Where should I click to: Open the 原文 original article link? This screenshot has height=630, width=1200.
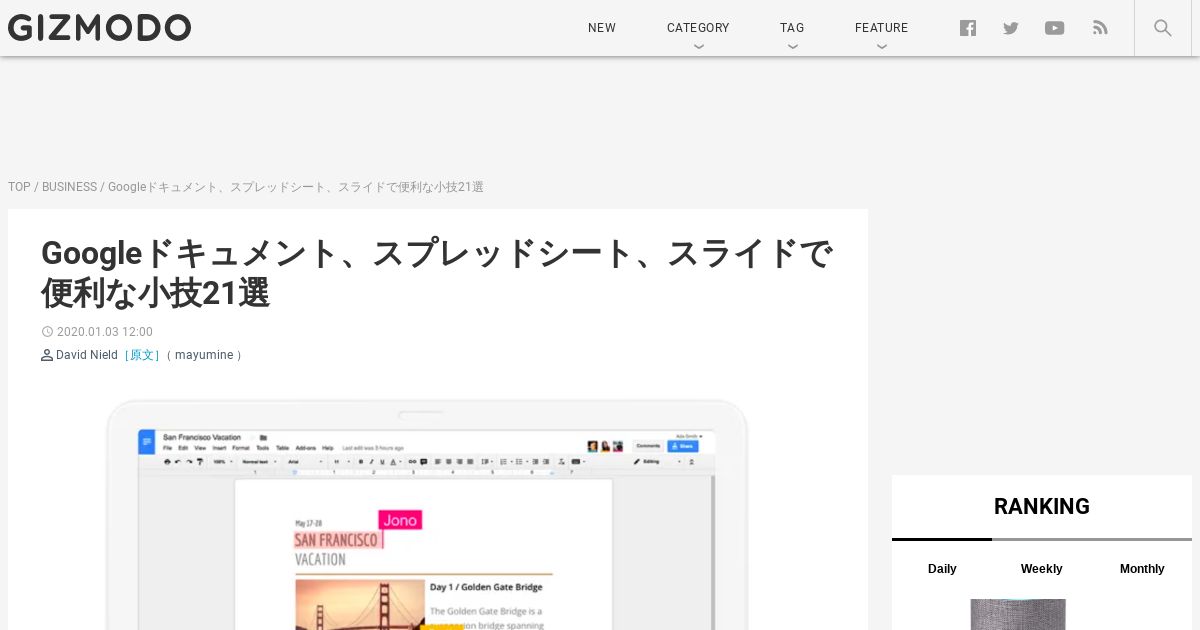pyautogui.click(x=143, y=355)
